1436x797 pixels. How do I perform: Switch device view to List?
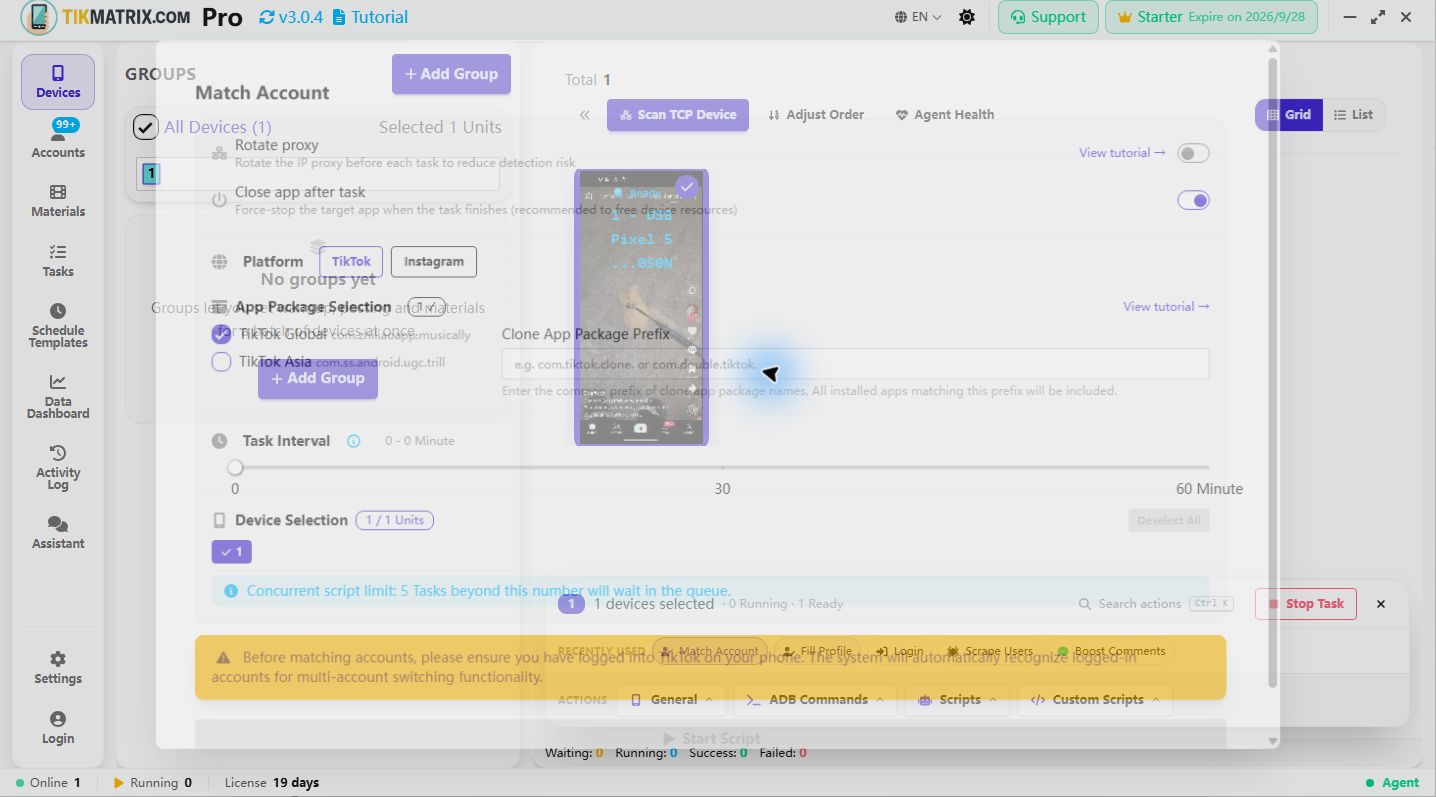1353,115
